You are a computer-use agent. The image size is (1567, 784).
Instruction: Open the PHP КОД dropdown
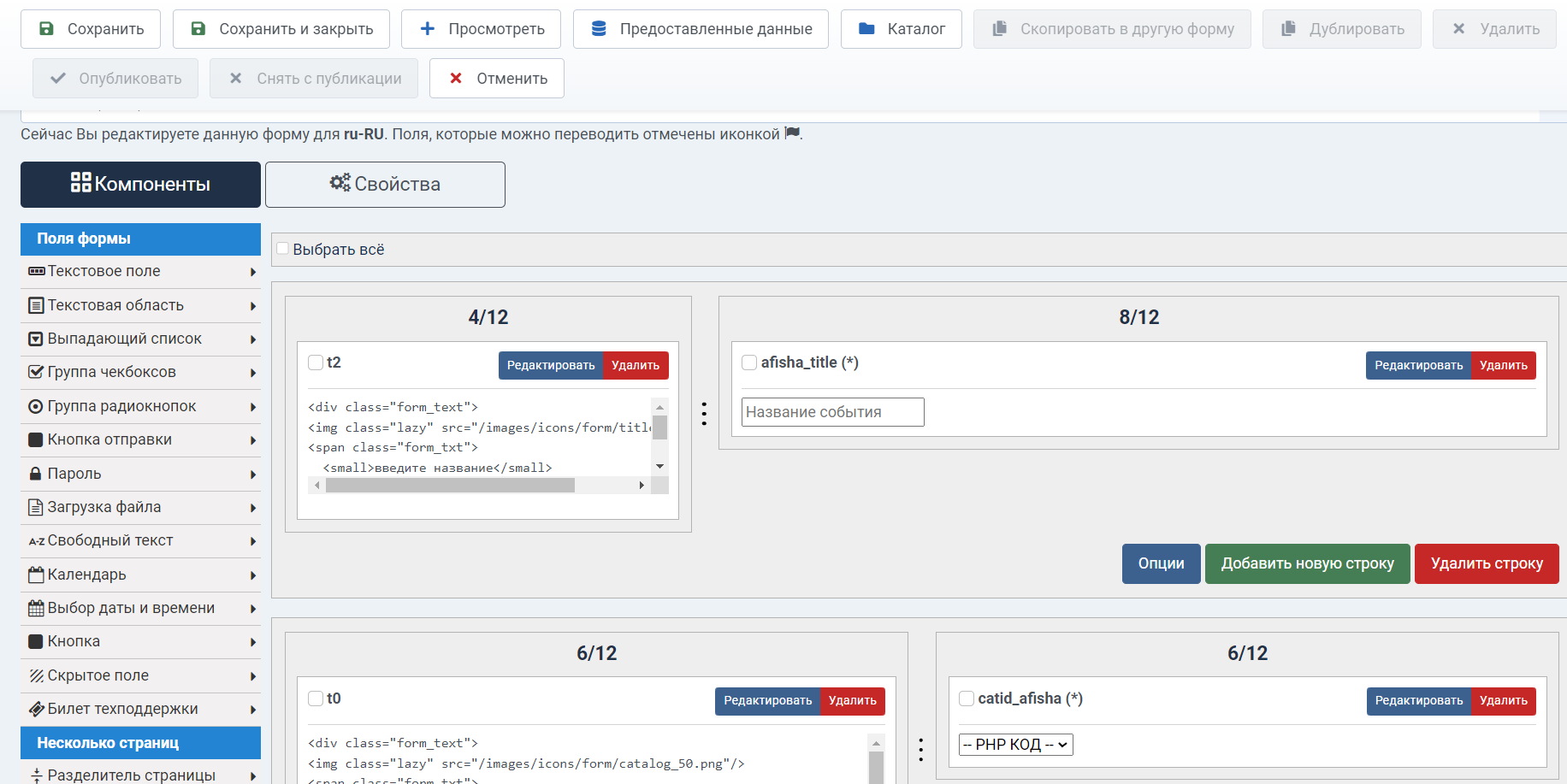1015,745
